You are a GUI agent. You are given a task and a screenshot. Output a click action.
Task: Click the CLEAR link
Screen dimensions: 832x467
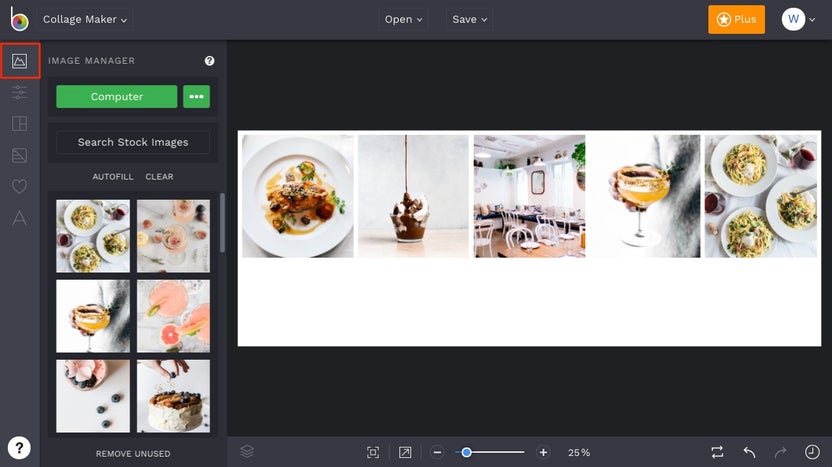(x=159, y=177)
